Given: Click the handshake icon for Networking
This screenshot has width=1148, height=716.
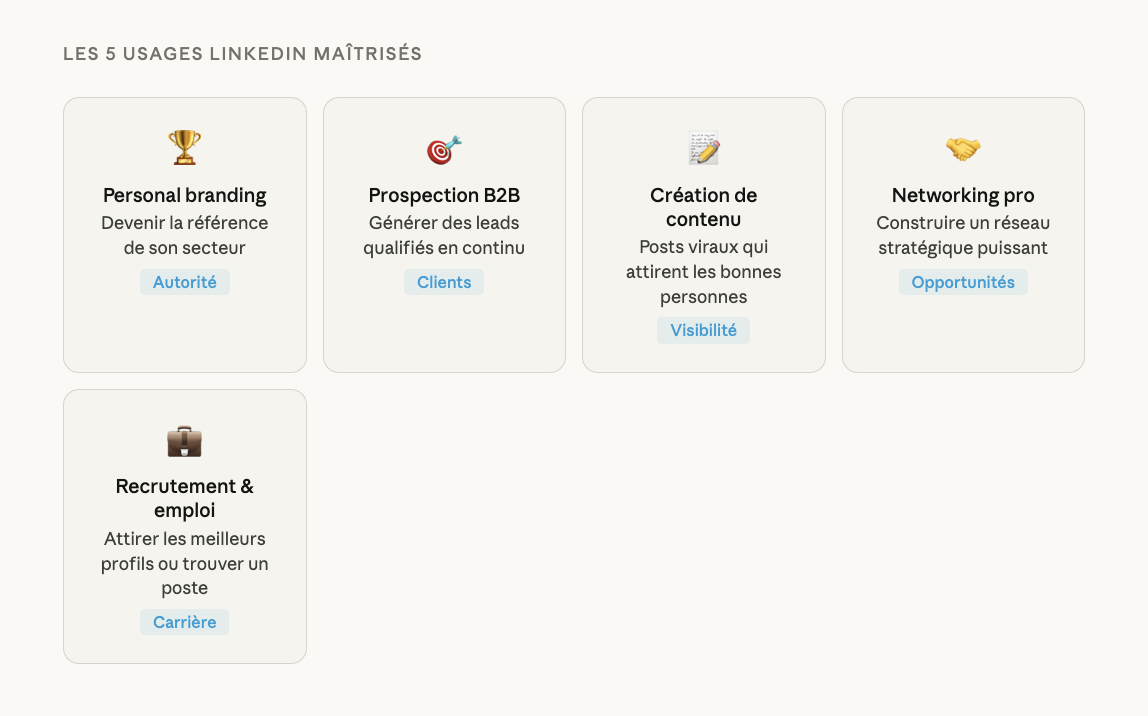Looking at the screenshot, I should [x=963, y=149].
